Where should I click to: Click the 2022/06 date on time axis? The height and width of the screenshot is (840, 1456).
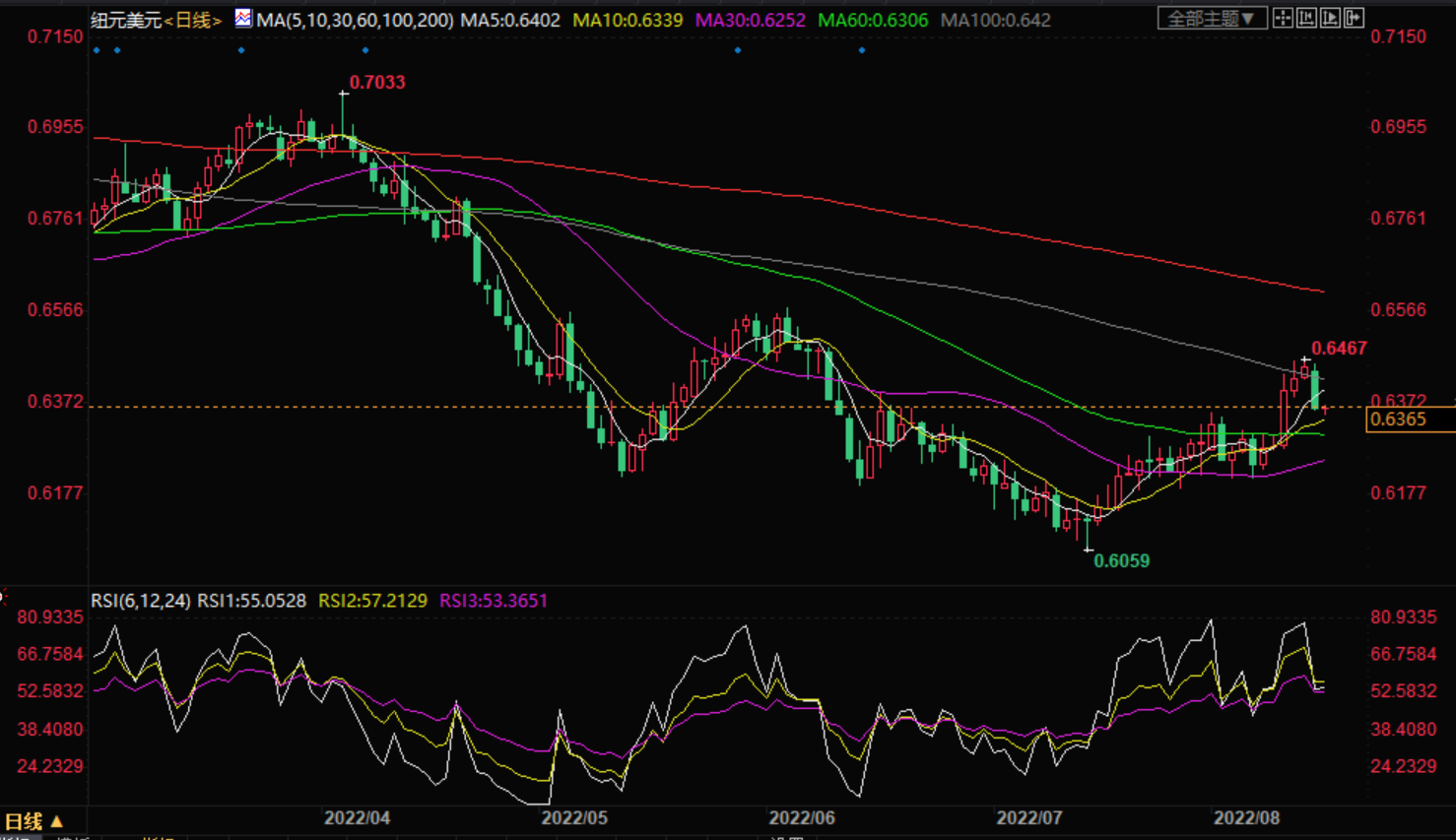pos(802,818)
